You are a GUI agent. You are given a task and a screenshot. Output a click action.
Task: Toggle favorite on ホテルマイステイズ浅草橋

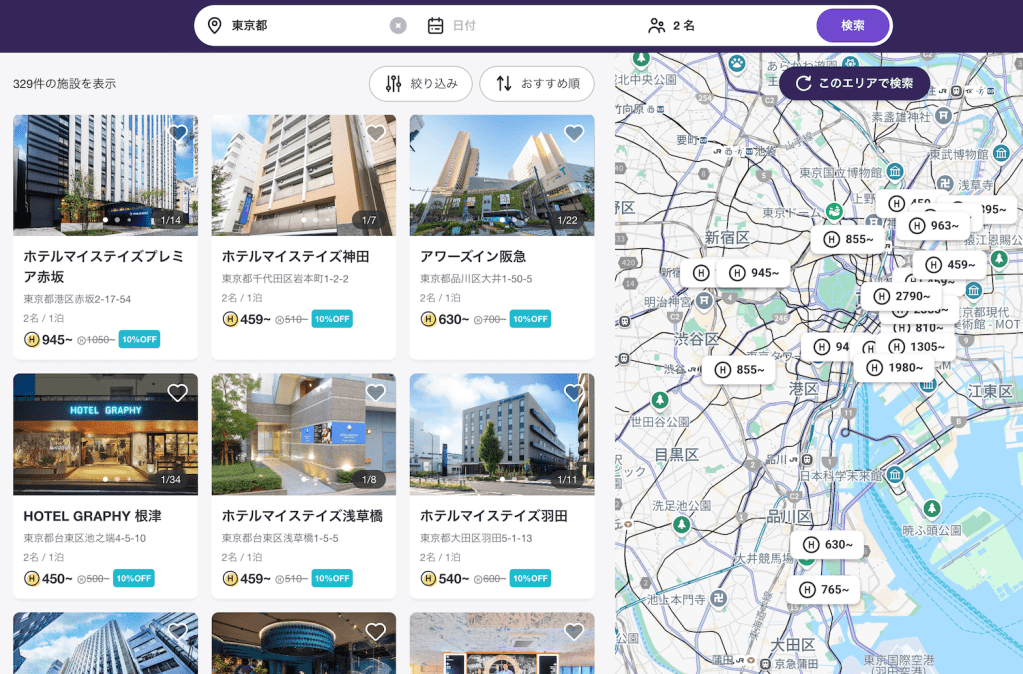pyautogui.click(x=375, y=392)
